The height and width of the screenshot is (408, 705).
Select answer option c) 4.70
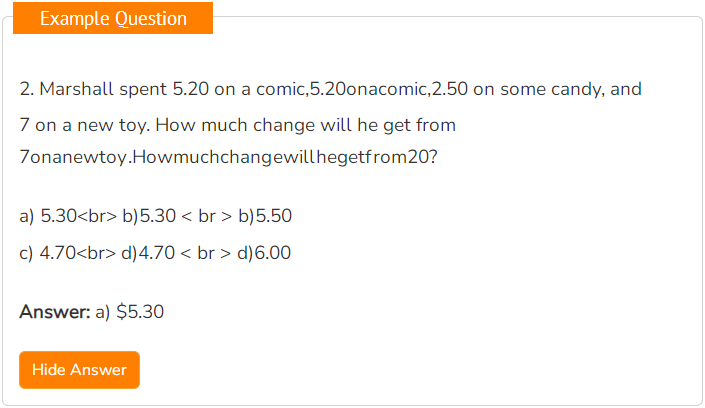tap(48, 253)
